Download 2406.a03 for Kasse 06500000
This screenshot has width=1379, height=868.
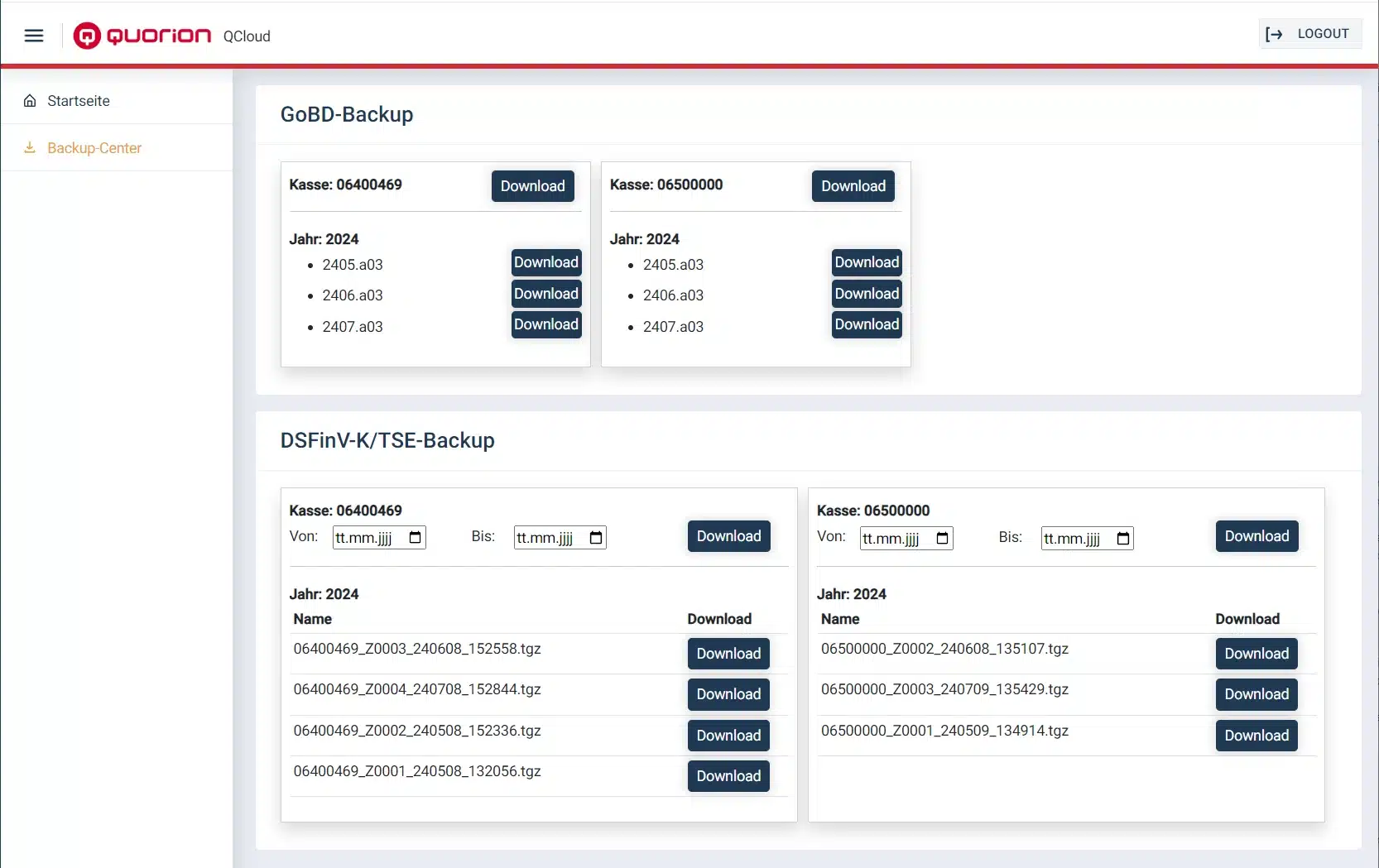pyautogui.click(x=867, y=294)
